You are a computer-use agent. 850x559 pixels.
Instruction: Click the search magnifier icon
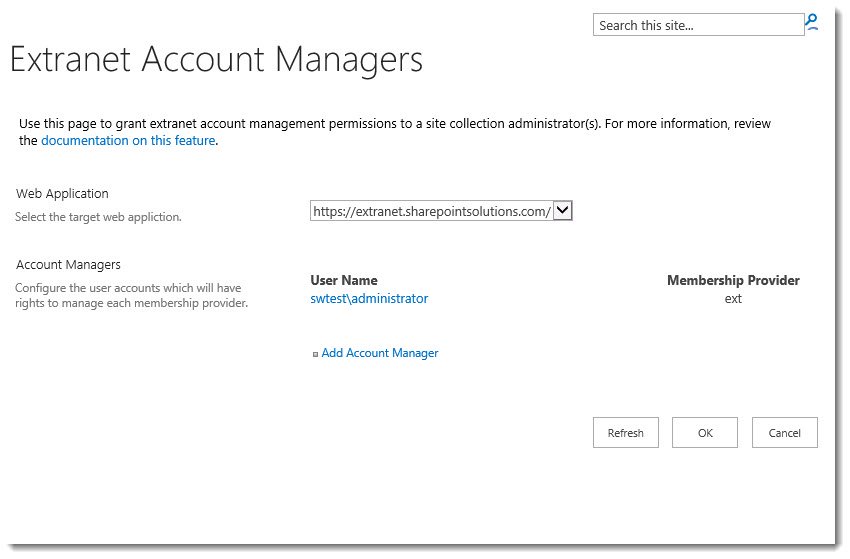pyautogui.click(x=812, y=23)
